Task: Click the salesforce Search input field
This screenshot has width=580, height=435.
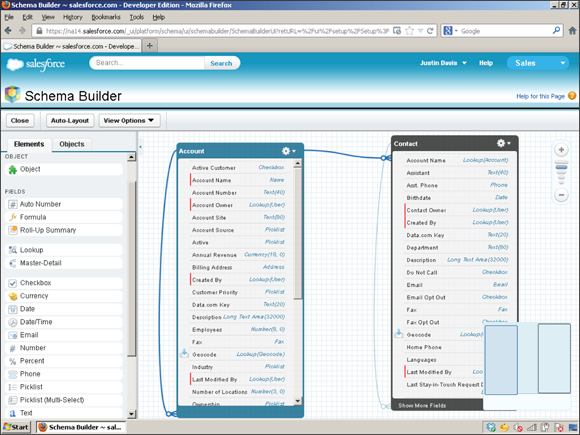Action: (147, 63)
